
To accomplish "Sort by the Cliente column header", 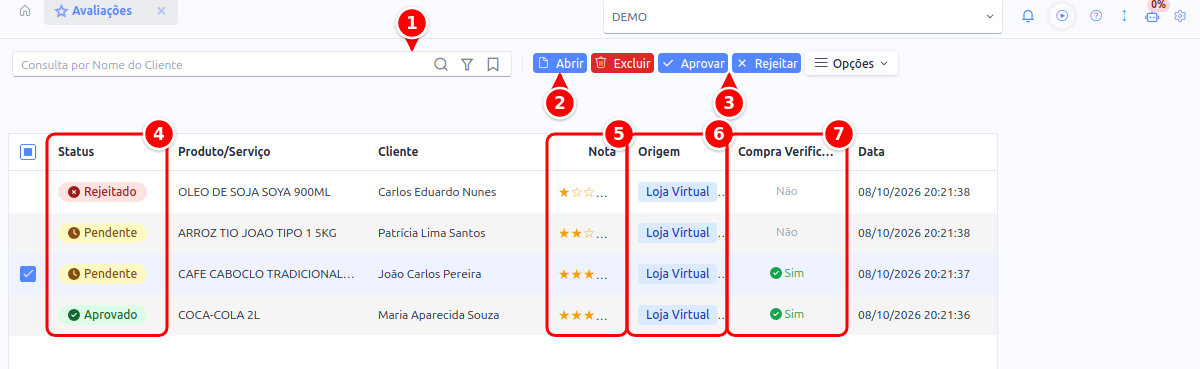I will click(x=398, y=152).
